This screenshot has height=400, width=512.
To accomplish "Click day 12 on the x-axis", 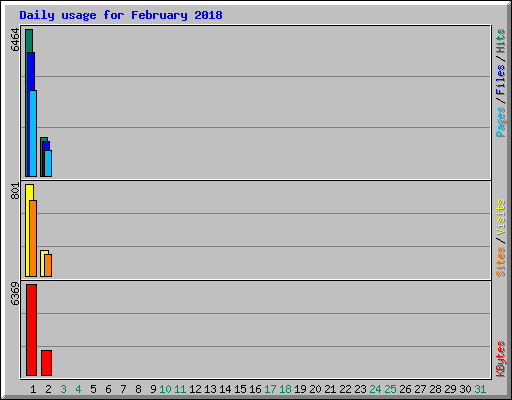I will point(195,389).
